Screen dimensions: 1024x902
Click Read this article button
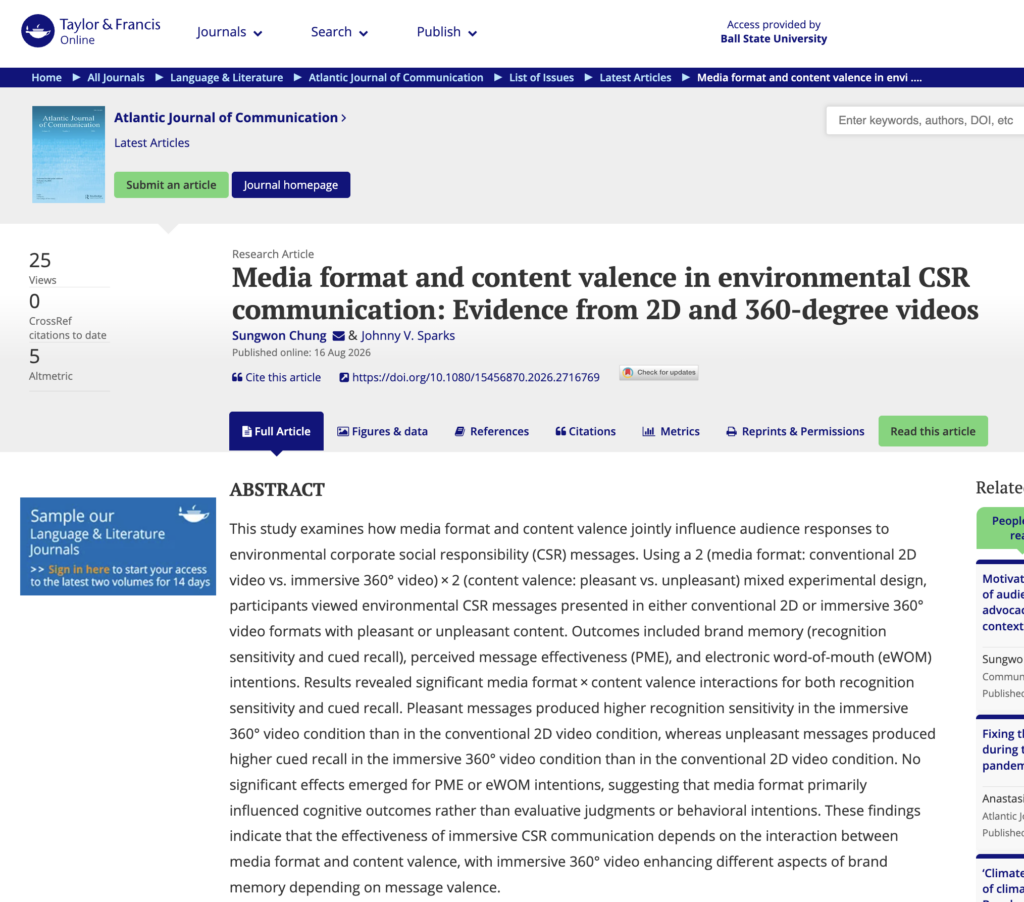[933, 431]
